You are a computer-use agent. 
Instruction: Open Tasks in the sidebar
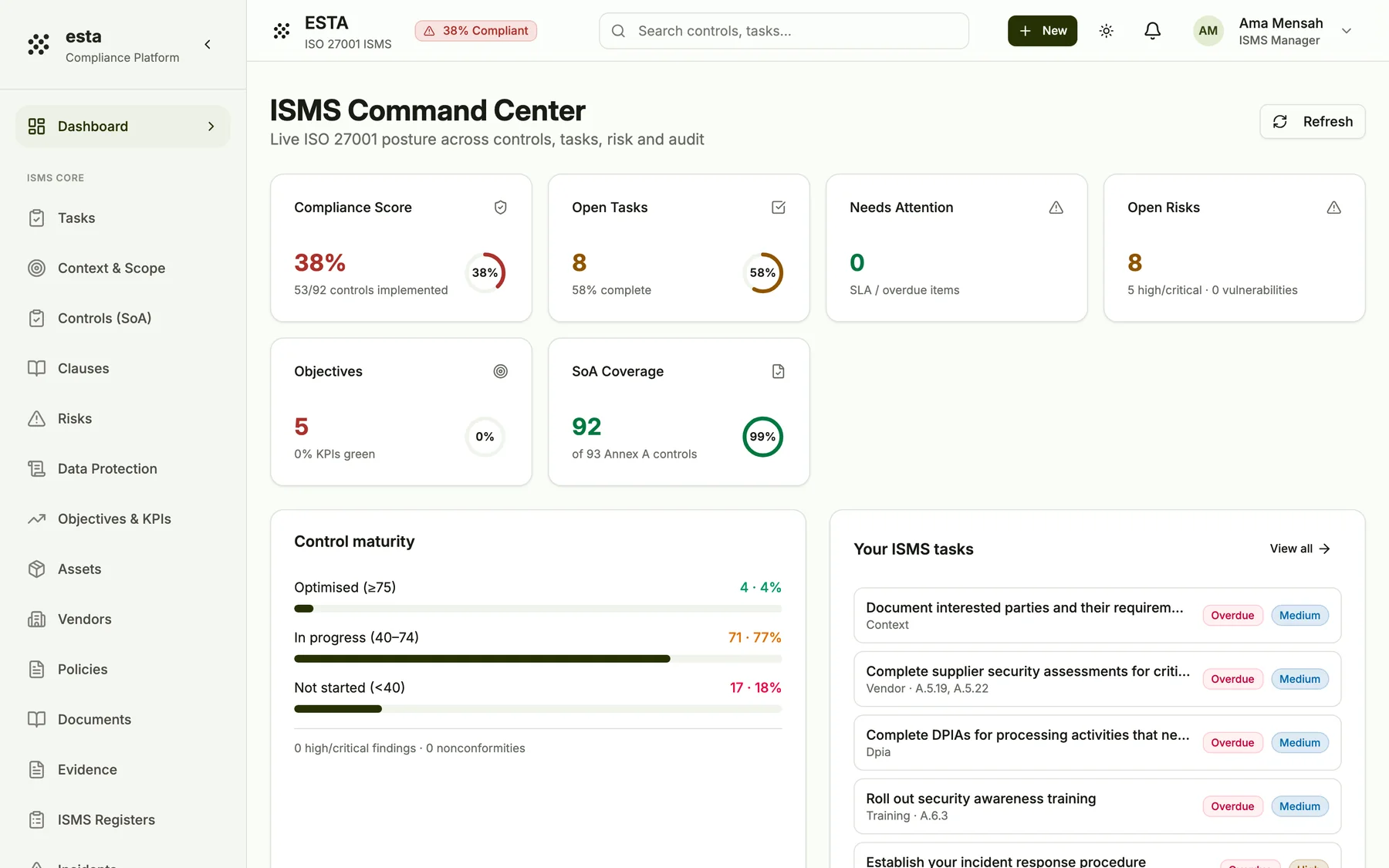coord(123,218)
